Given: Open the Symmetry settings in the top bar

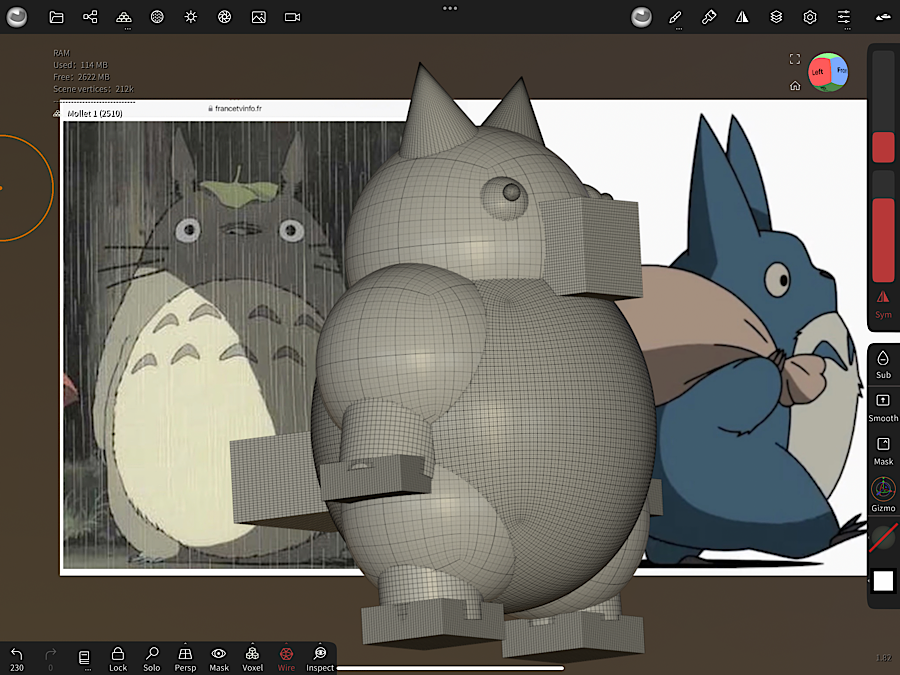Looking at the screenshot, I should point(742,17).
